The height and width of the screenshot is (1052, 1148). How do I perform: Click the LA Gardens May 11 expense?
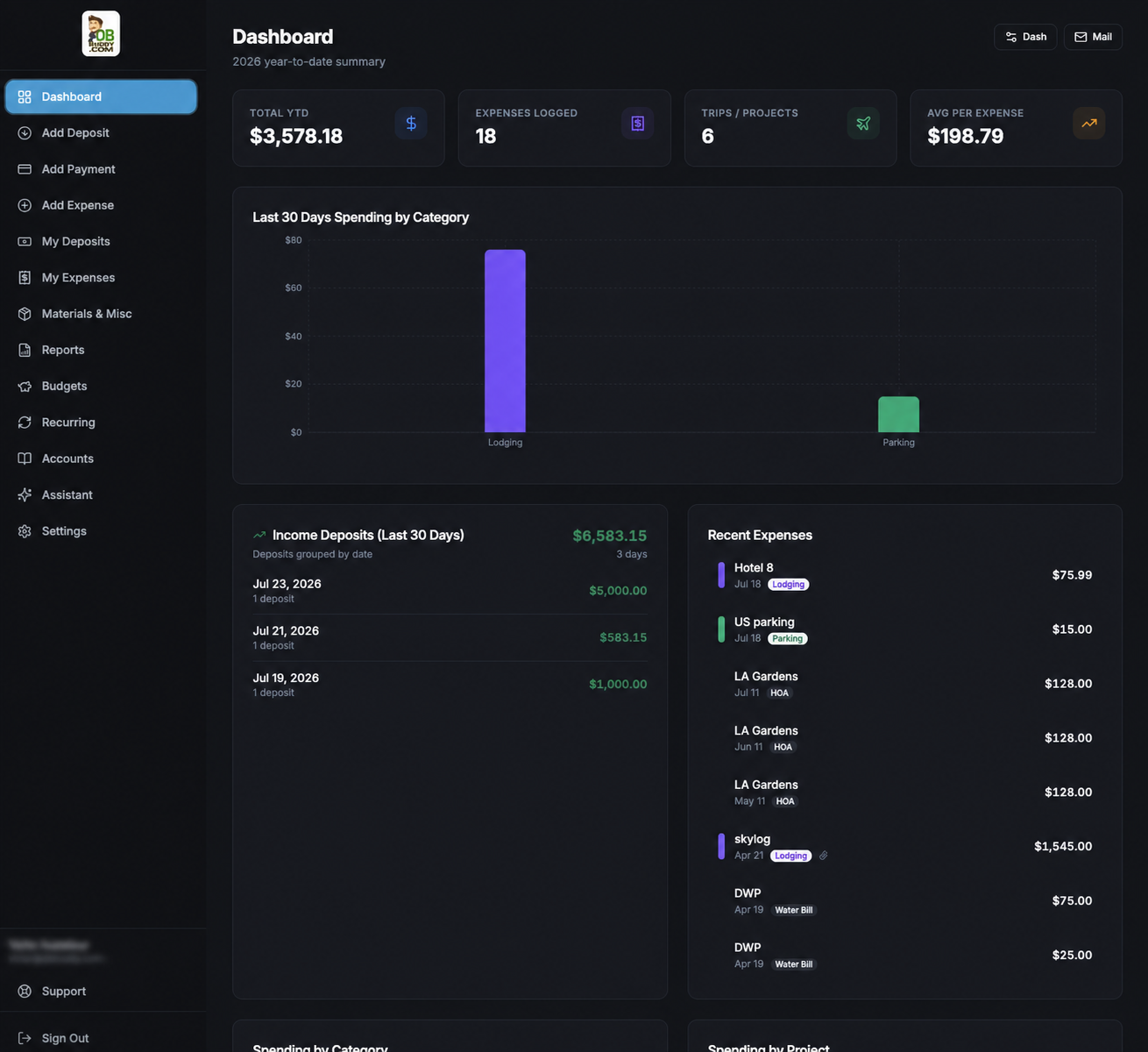904,793
